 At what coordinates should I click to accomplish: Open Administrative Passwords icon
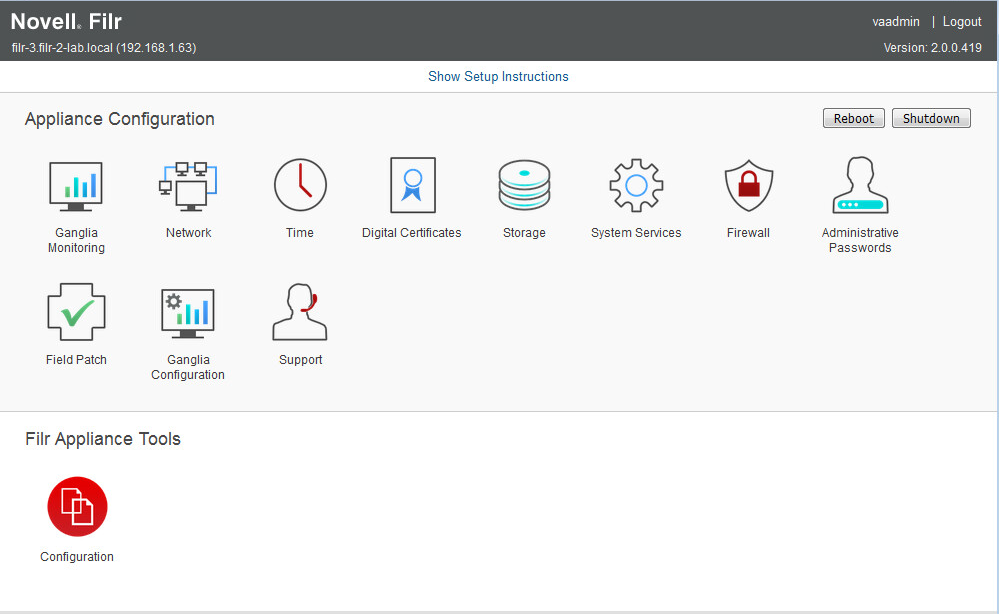pyautogui.click(x=860, y=185)
